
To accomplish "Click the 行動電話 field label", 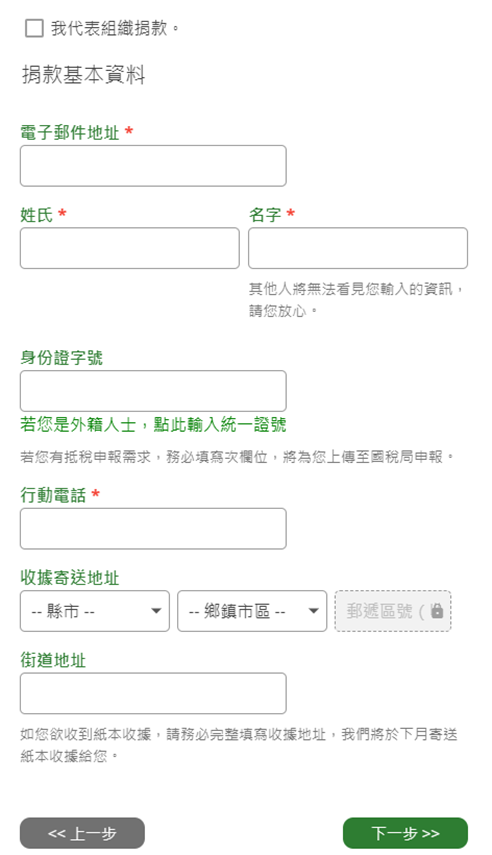I will pos(53,495).
